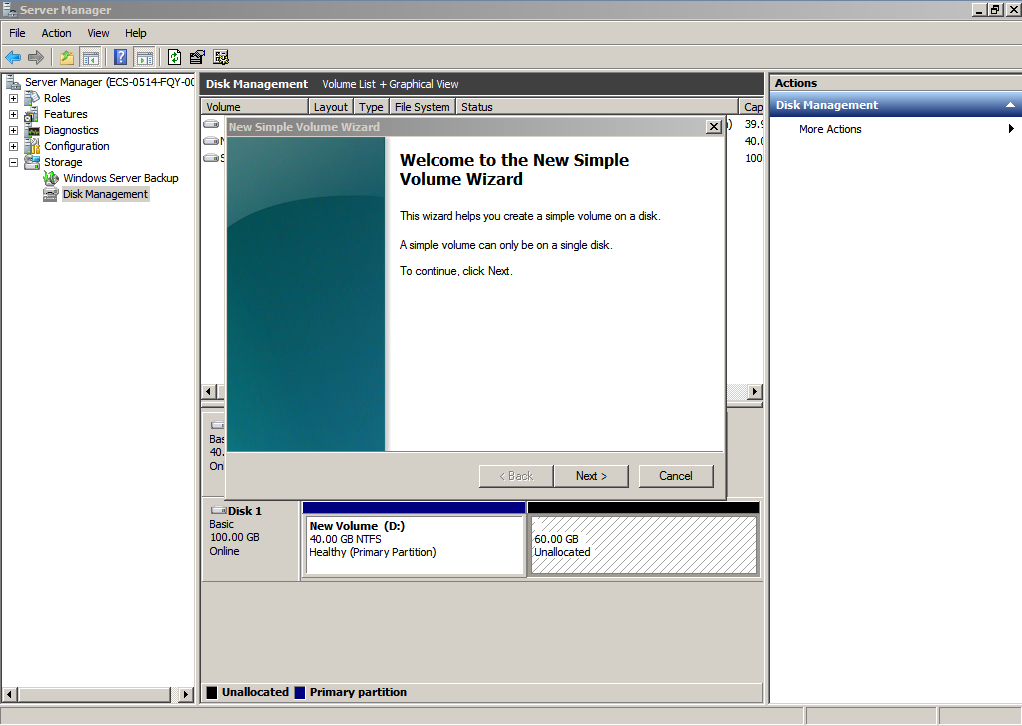Screen dimensions: 1022x726
Task: Click the first volume disk icon in list
Action: [211, 124]
